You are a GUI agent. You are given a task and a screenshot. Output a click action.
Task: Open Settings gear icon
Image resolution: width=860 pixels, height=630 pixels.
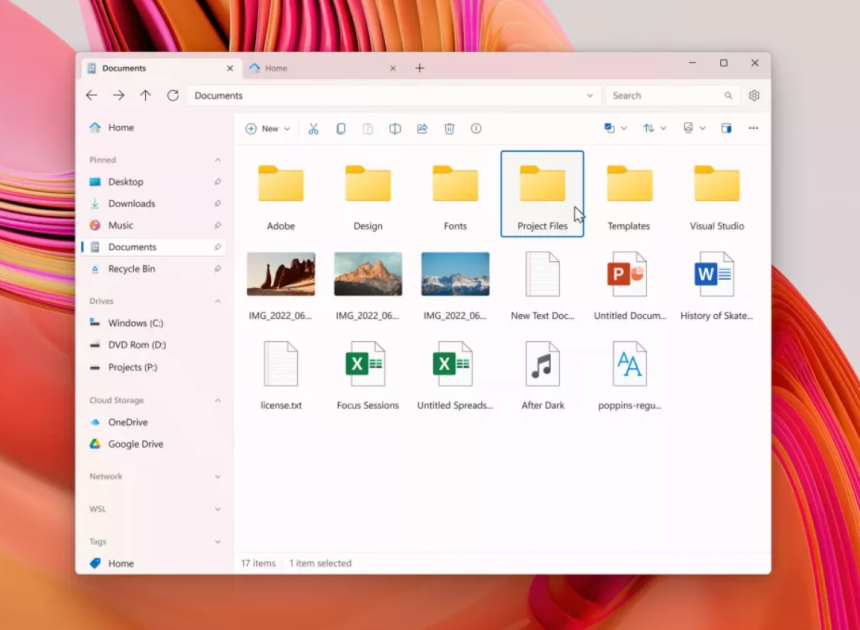tap(754, 95)
